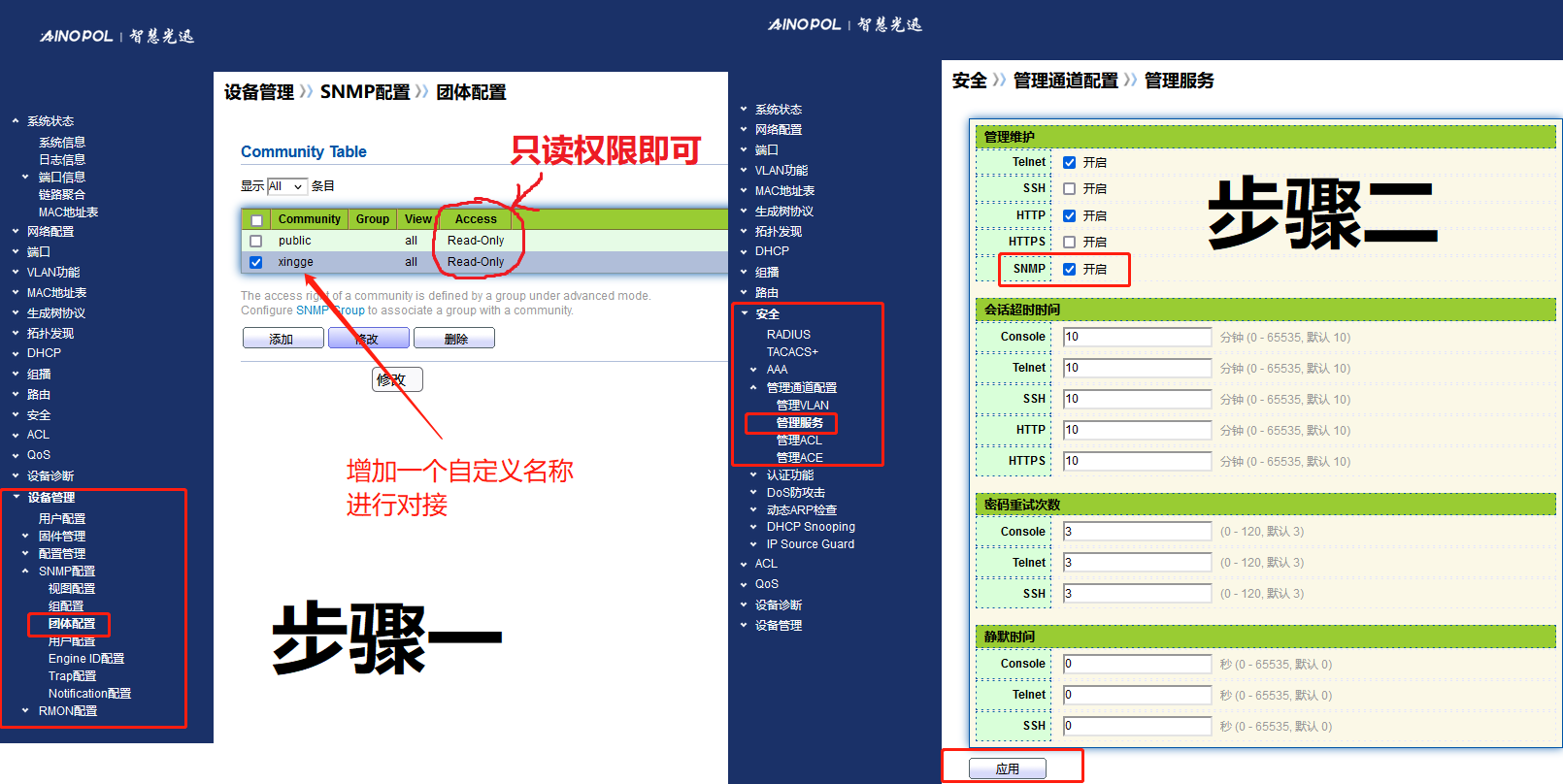
Task: Open 团体配置 in the SNMP menu
Action: (72, 624)
